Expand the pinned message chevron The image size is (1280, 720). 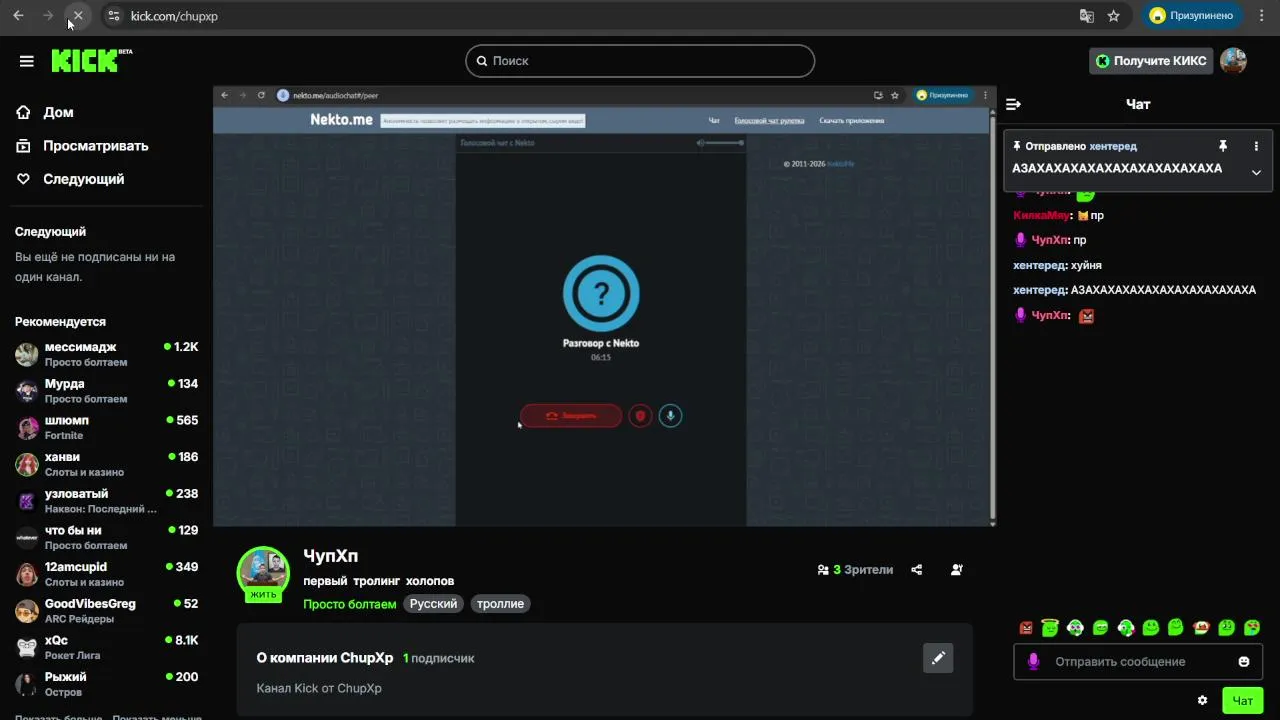coord(1256,172)
